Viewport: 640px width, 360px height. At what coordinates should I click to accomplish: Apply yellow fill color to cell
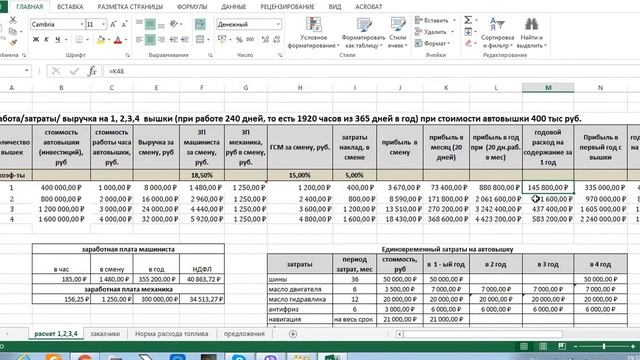100,40
